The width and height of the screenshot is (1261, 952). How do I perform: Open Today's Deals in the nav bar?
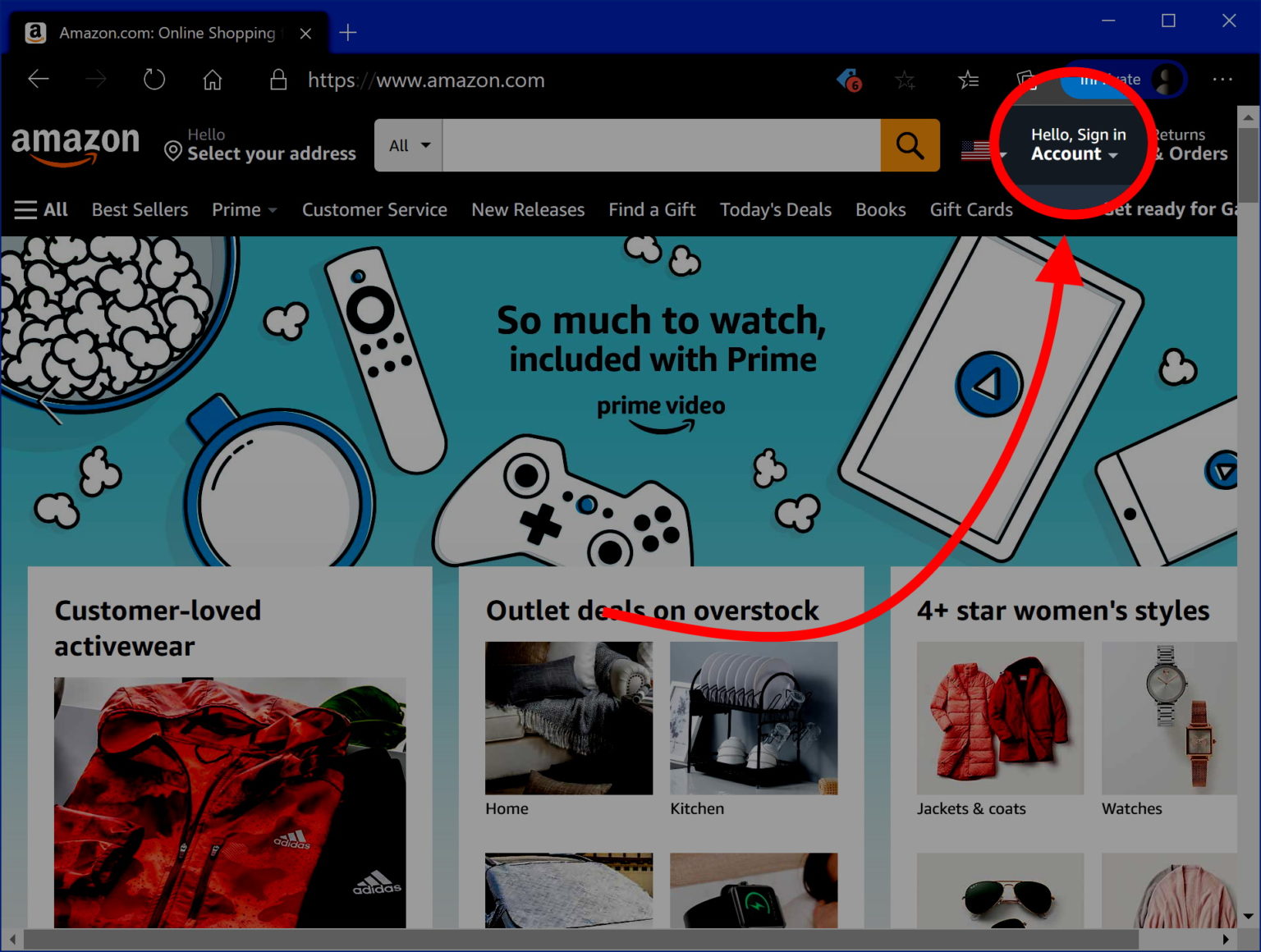tap(775, 210)
